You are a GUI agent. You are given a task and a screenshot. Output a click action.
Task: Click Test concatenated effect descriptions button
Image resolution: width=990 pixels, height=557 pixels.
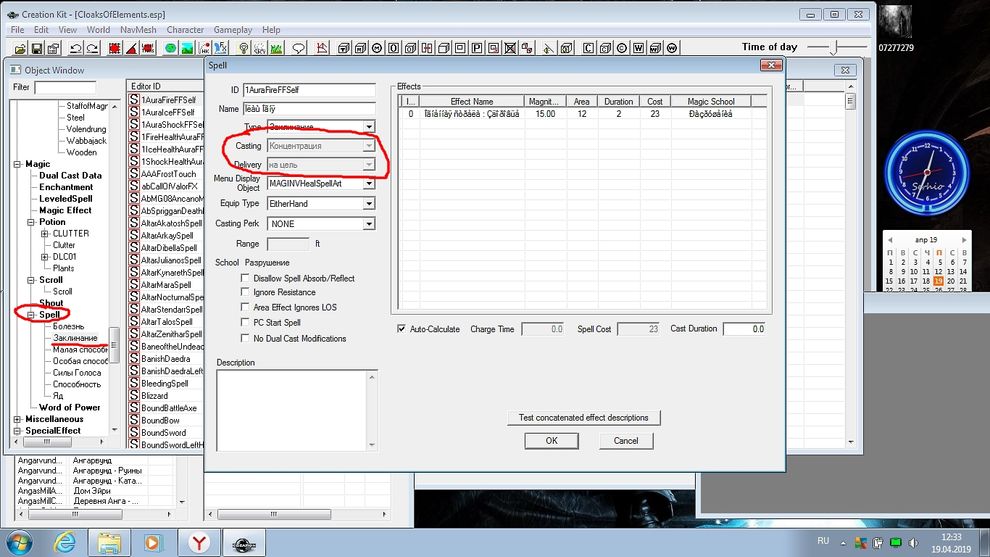583,417
